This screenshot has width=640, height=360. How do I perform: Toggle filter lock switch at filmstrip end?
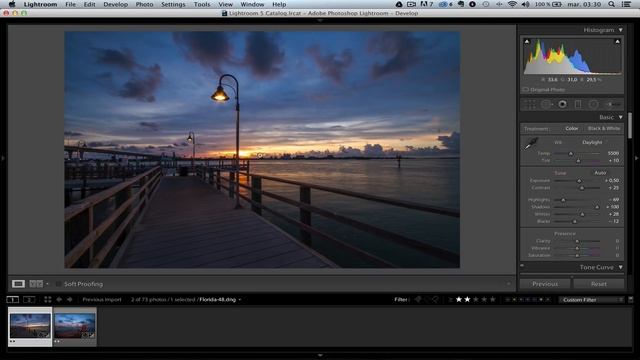tap(631, 300)
